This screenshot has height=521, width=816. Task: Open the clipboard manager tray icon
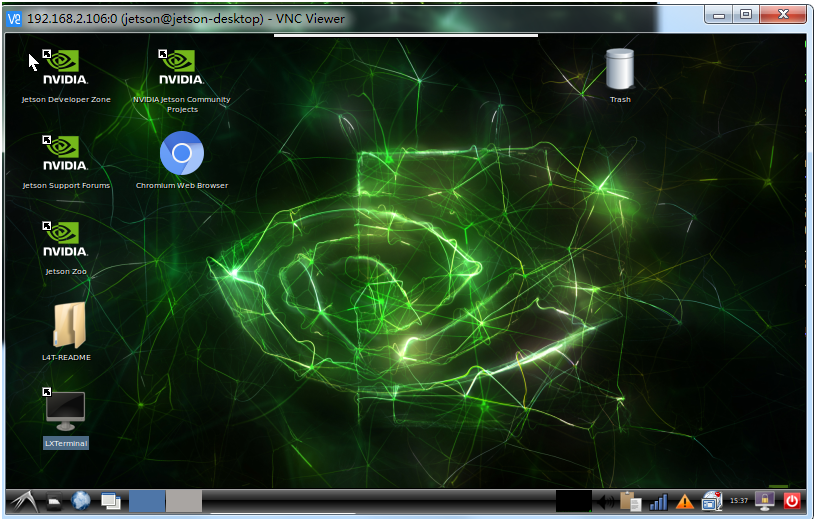(630, 501)
